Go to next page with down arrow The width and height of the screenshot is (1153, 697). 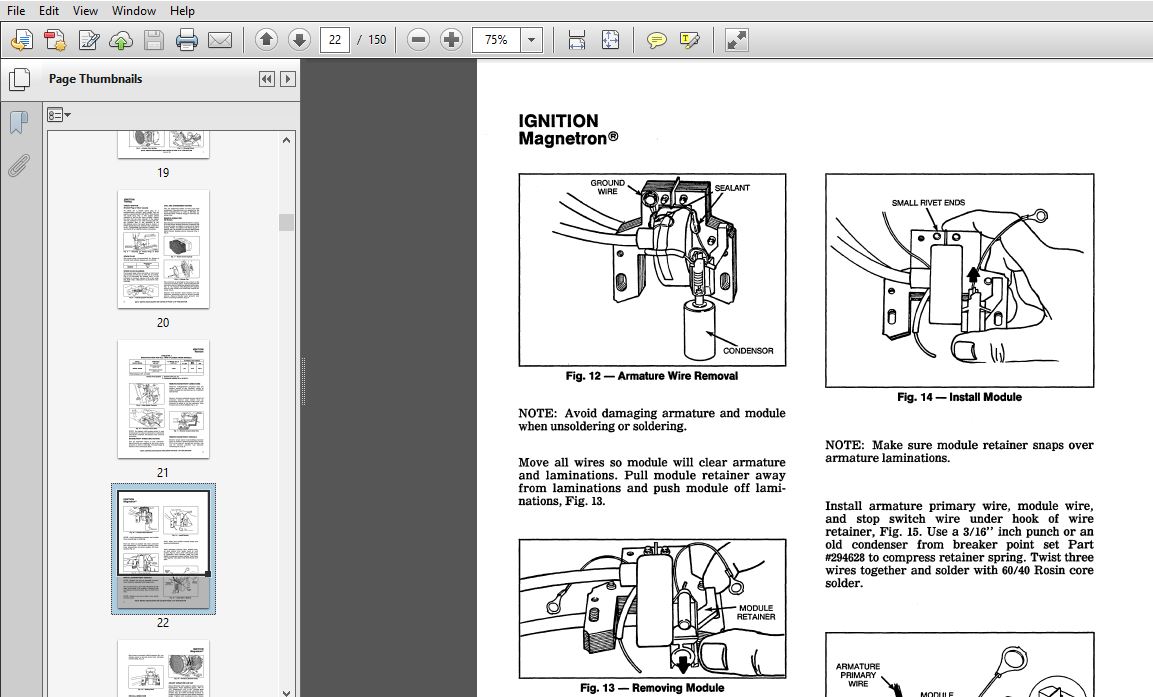point(299,40)
